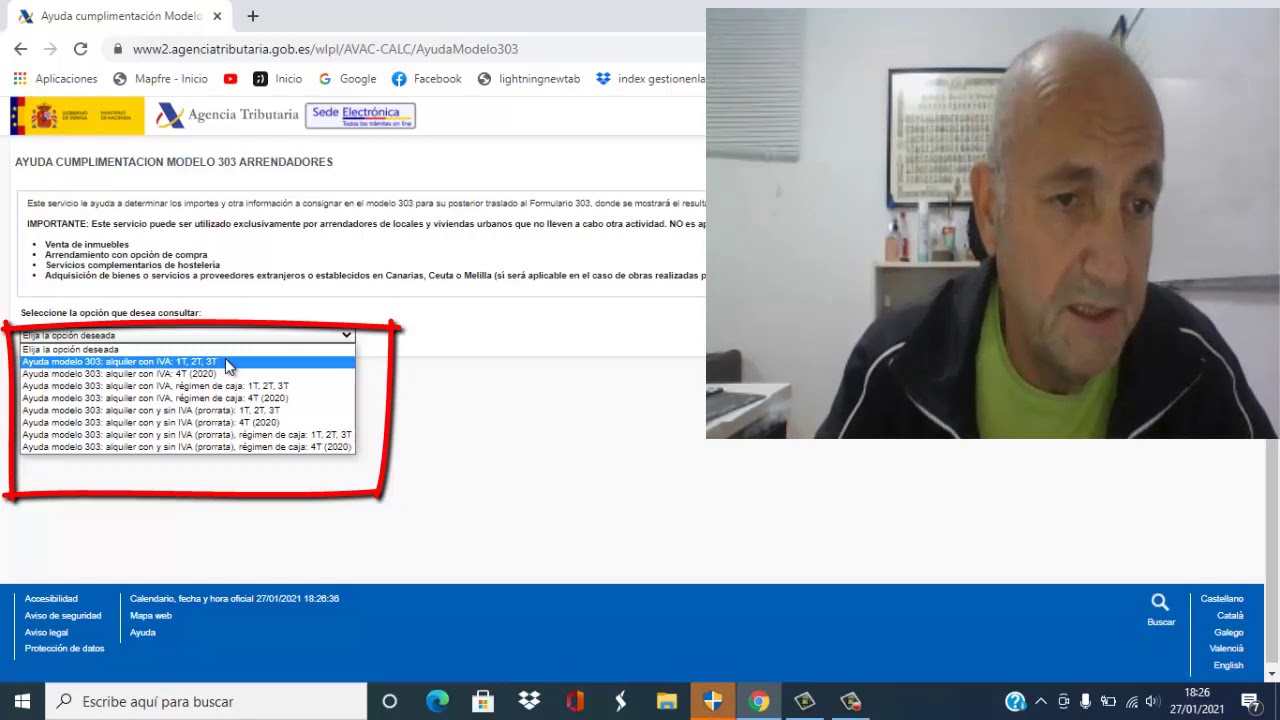The width and height of the screenshot is (1280, 720).
Task: Click the Windows search box
Action: click(x=200, y=701)
